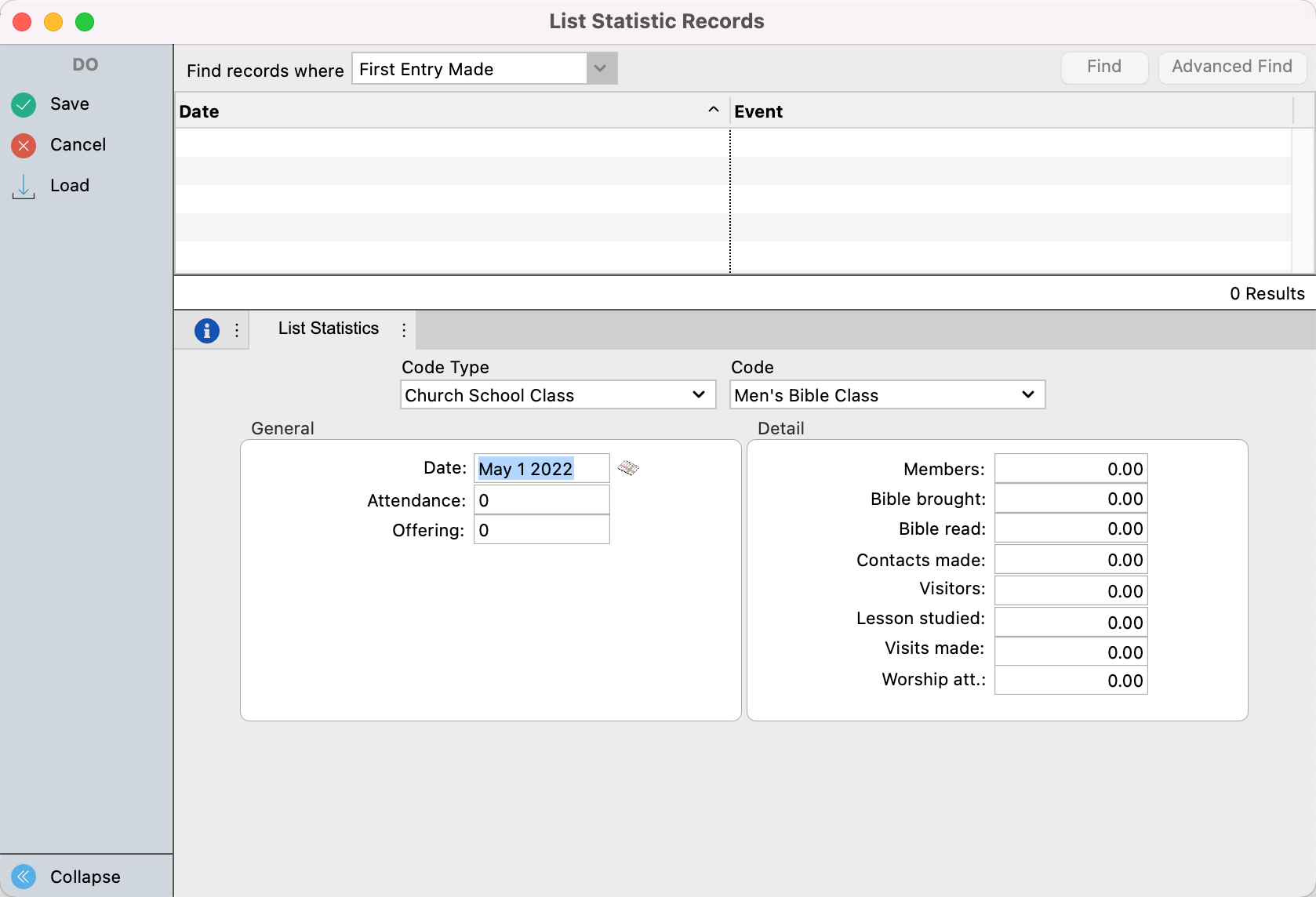Viewport: 1316px width, 897px height.
Task: Click the Visitors value field
Action: point(1071,591)
